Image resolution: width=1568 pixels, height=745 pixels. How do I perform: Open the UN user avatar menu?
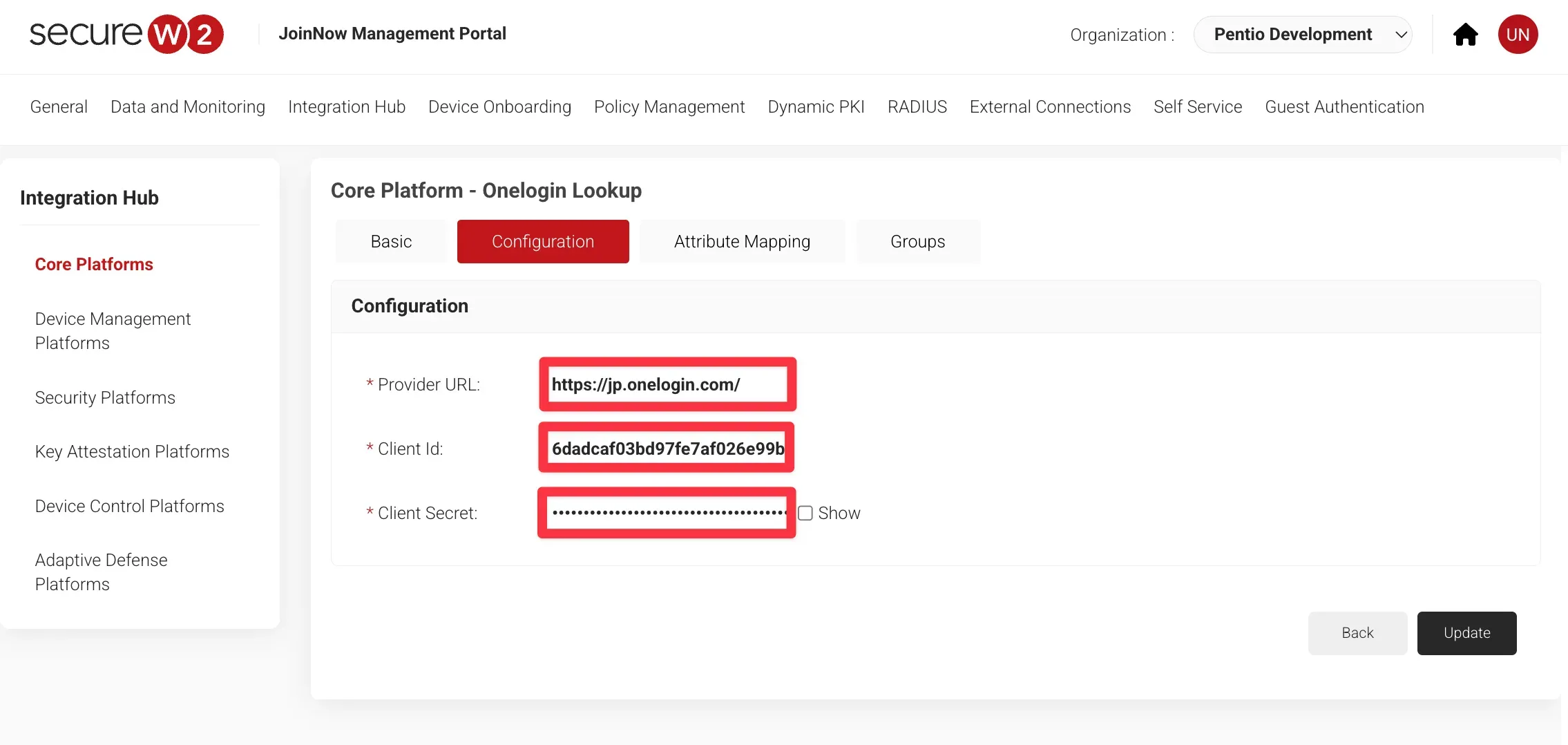pyautogui.click(x=1518, y=35)
